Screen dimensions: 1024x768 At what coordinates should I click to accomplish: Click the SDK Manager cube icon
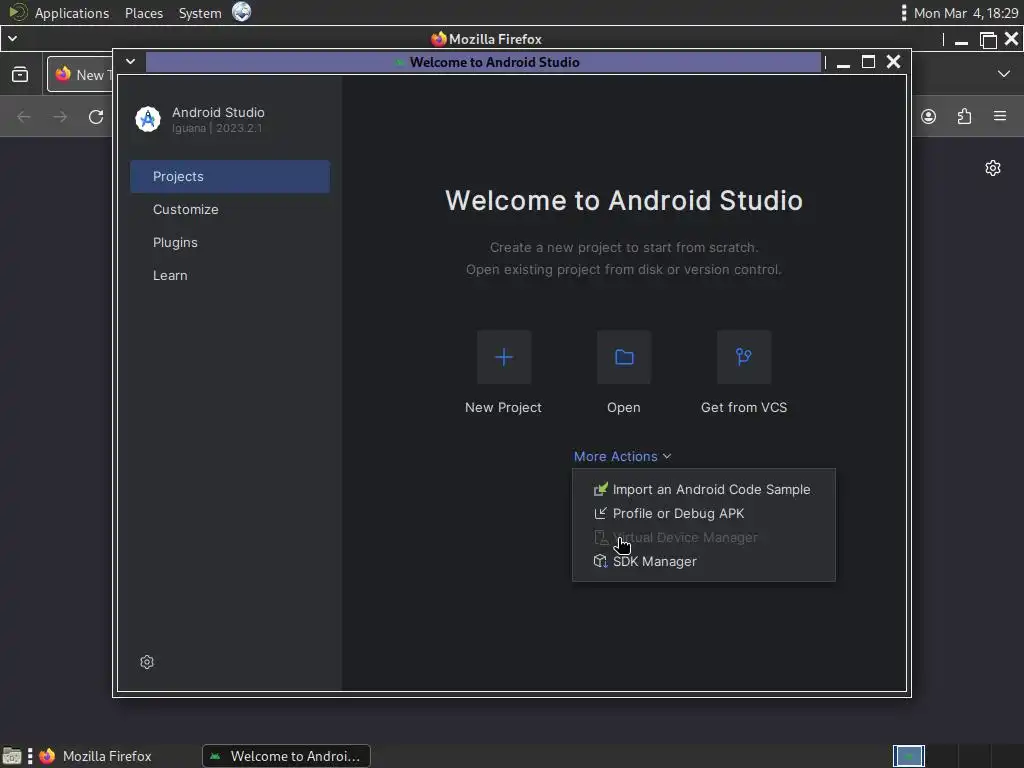coord(600,561)
